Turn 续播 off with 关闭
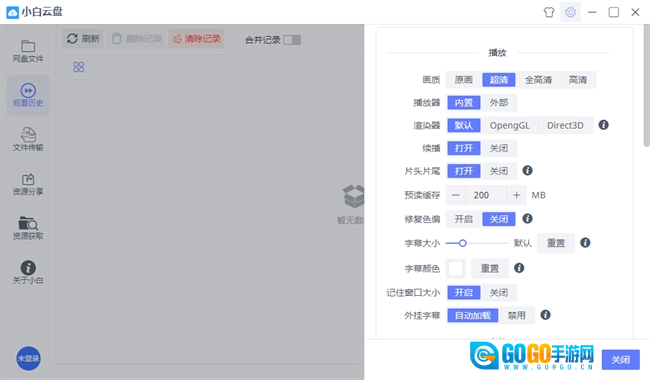This screenshot has width=650, height=380. point(499,148)
